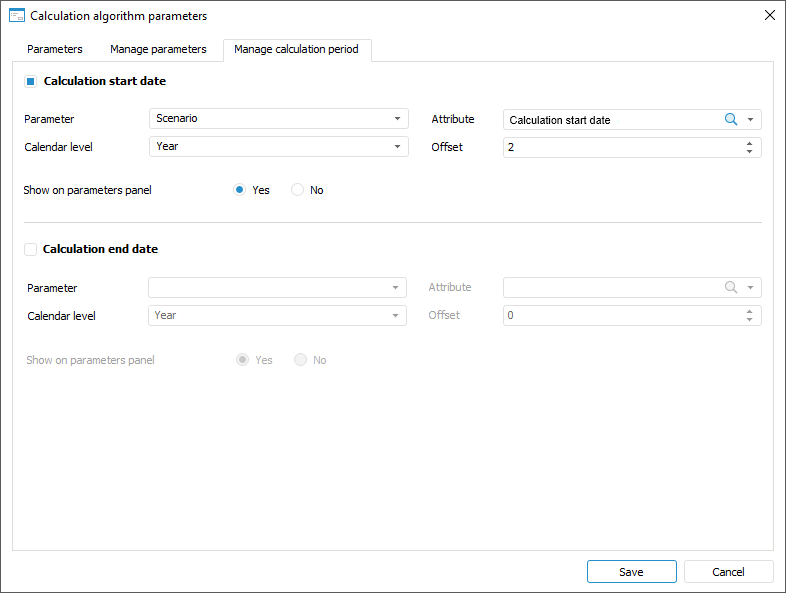Enable the Calculation end date checkbox
The width and height of the screenshot is (786, 593).
30,249
